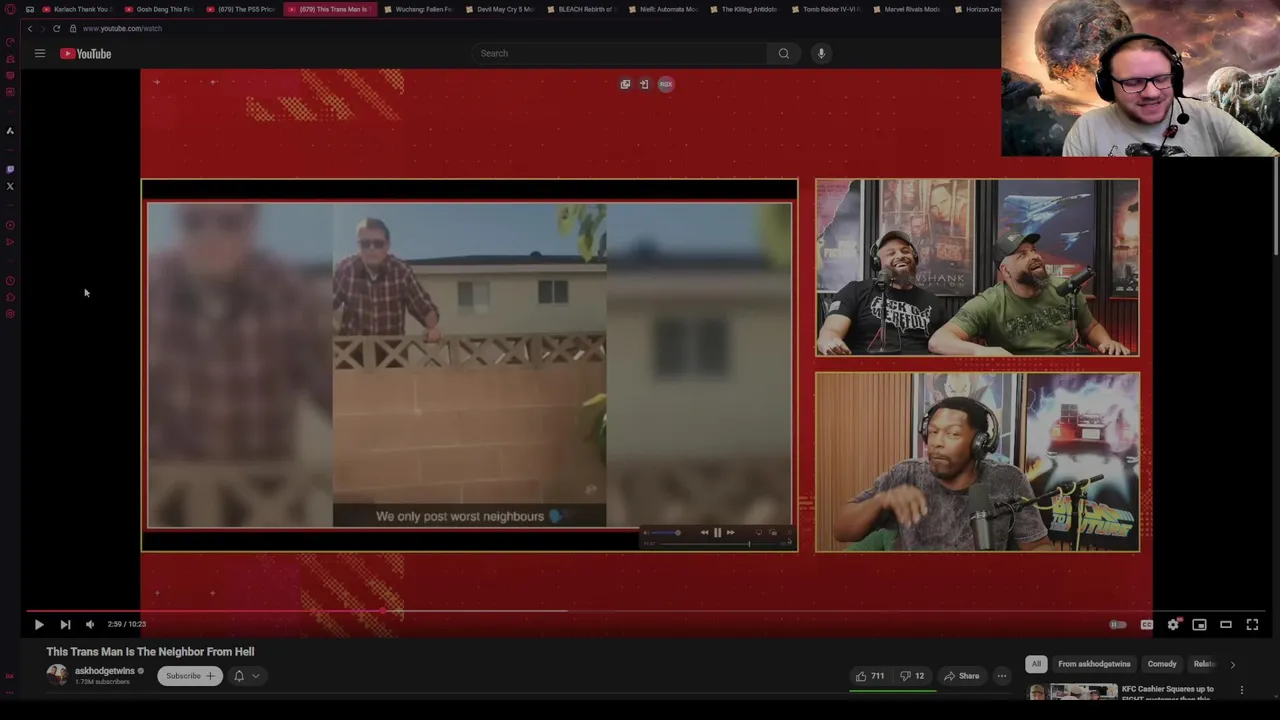1280x720 pixels.
Task: Open the workspaces icon beside Opera logo
Action: [x=30, y=9]
